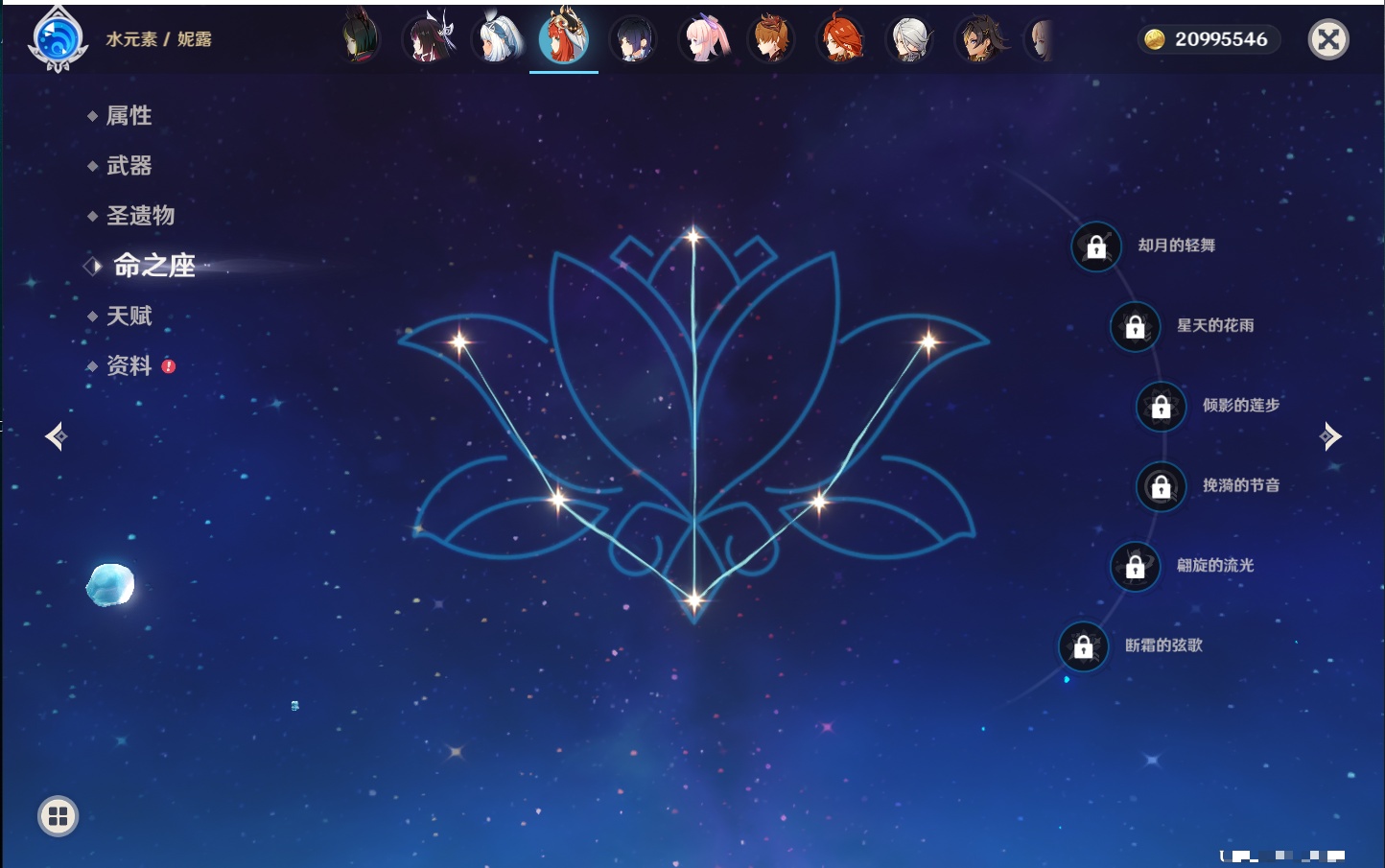The image size is (1385, 868).
Task: Open constellation label 倾影的莲步
Action: point(1241,405)
